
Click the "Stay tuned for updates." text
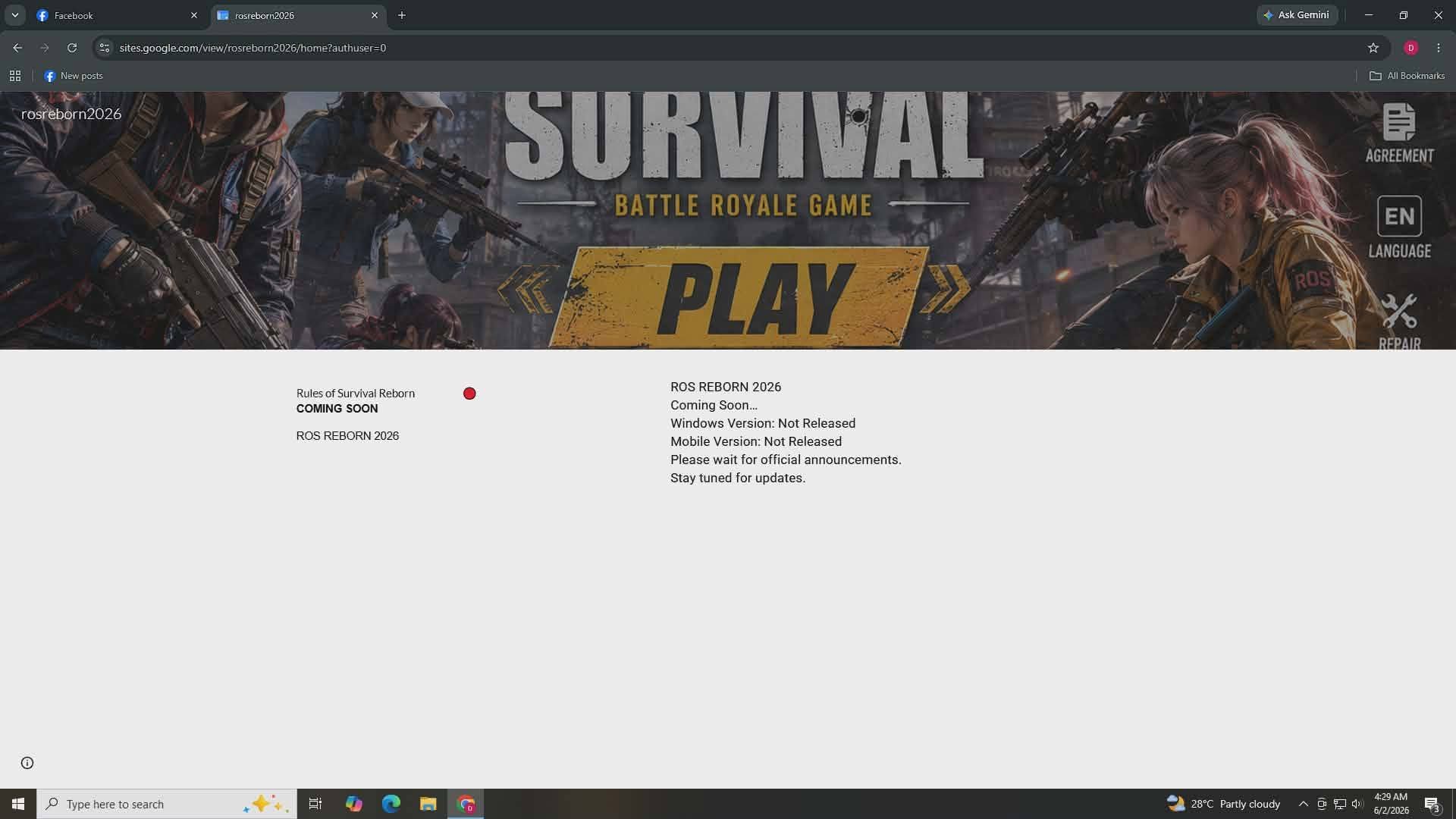(x=738, y=478)
